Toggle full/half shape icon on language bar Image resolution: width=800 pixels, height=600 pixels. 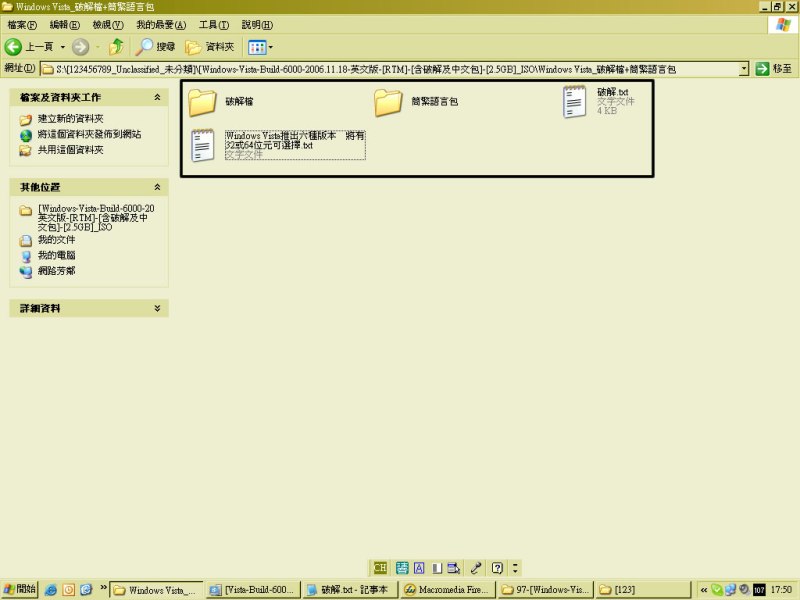[437, 568]
